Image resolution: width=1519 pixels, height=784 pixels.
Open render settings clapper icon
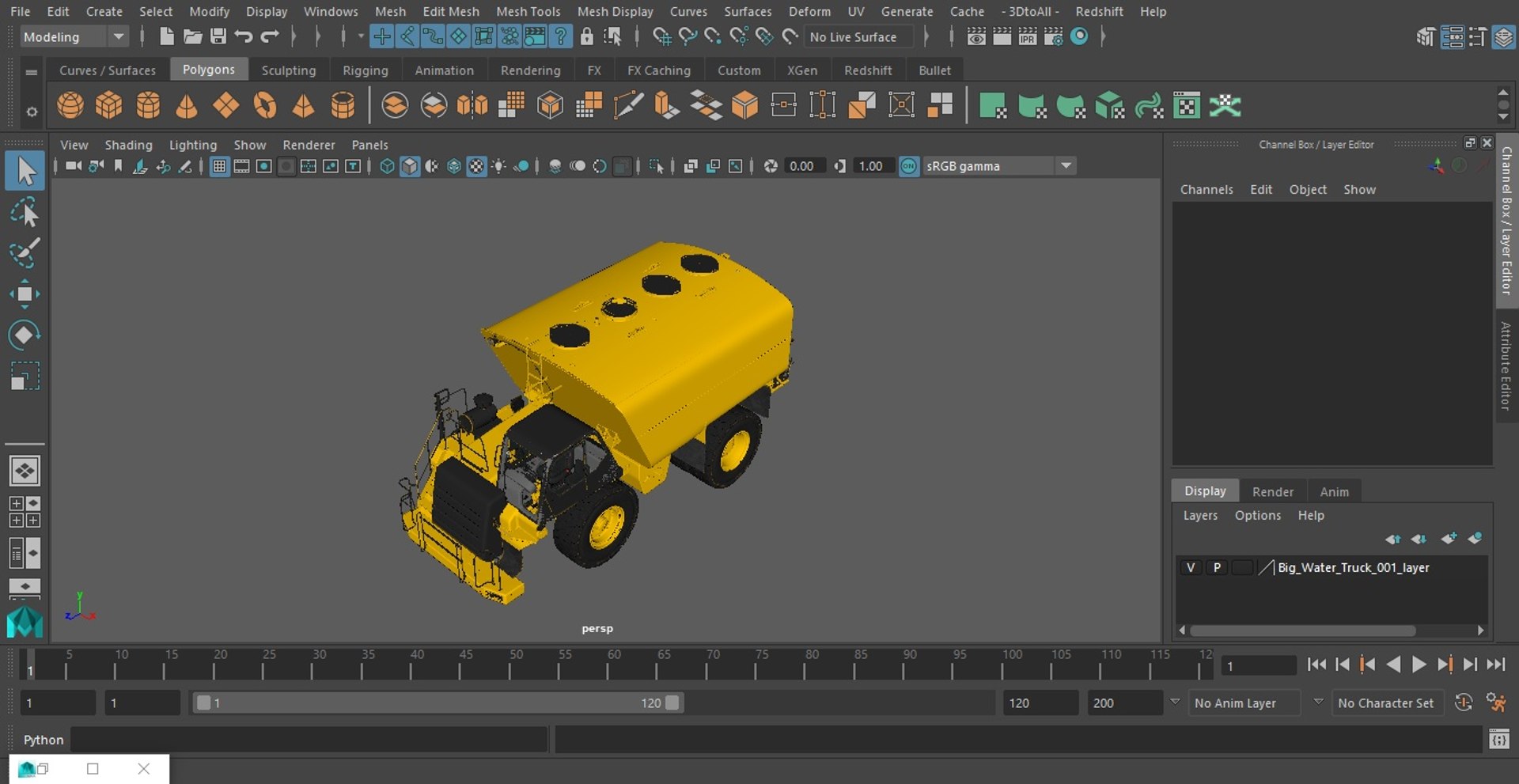click(1054, 36)
